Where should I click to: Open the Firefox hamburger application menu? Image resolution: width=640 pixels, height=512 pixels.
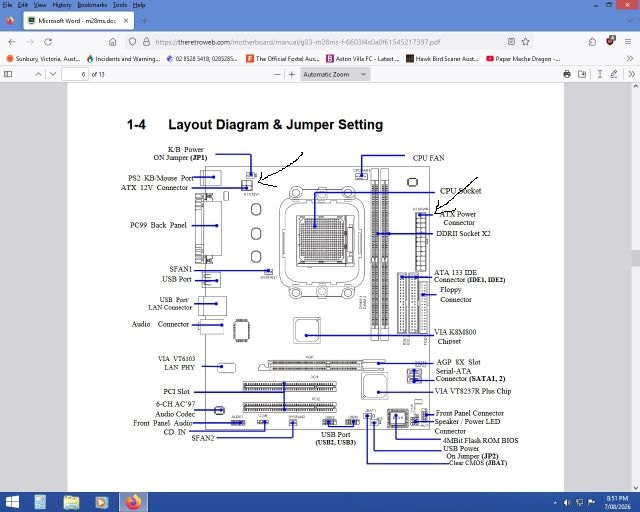coord(628,42)
